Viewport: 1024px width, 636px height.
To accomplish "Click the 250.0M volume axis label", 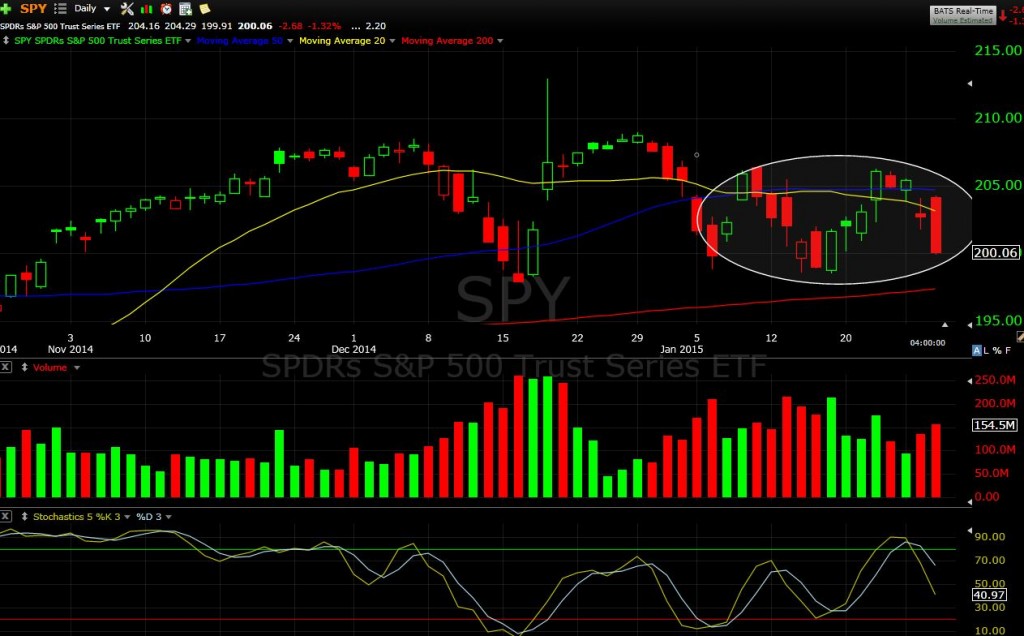I will 995,381.
